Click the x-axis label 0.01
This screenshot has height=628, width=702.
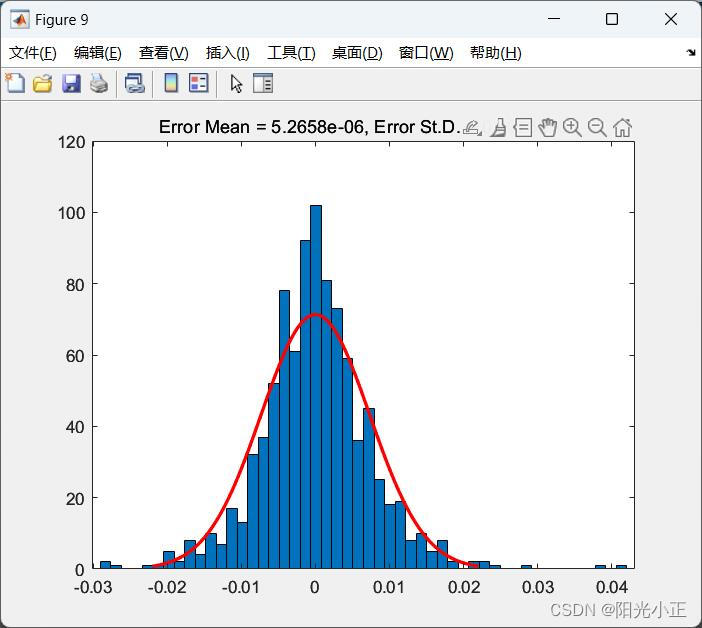[389, 587]
